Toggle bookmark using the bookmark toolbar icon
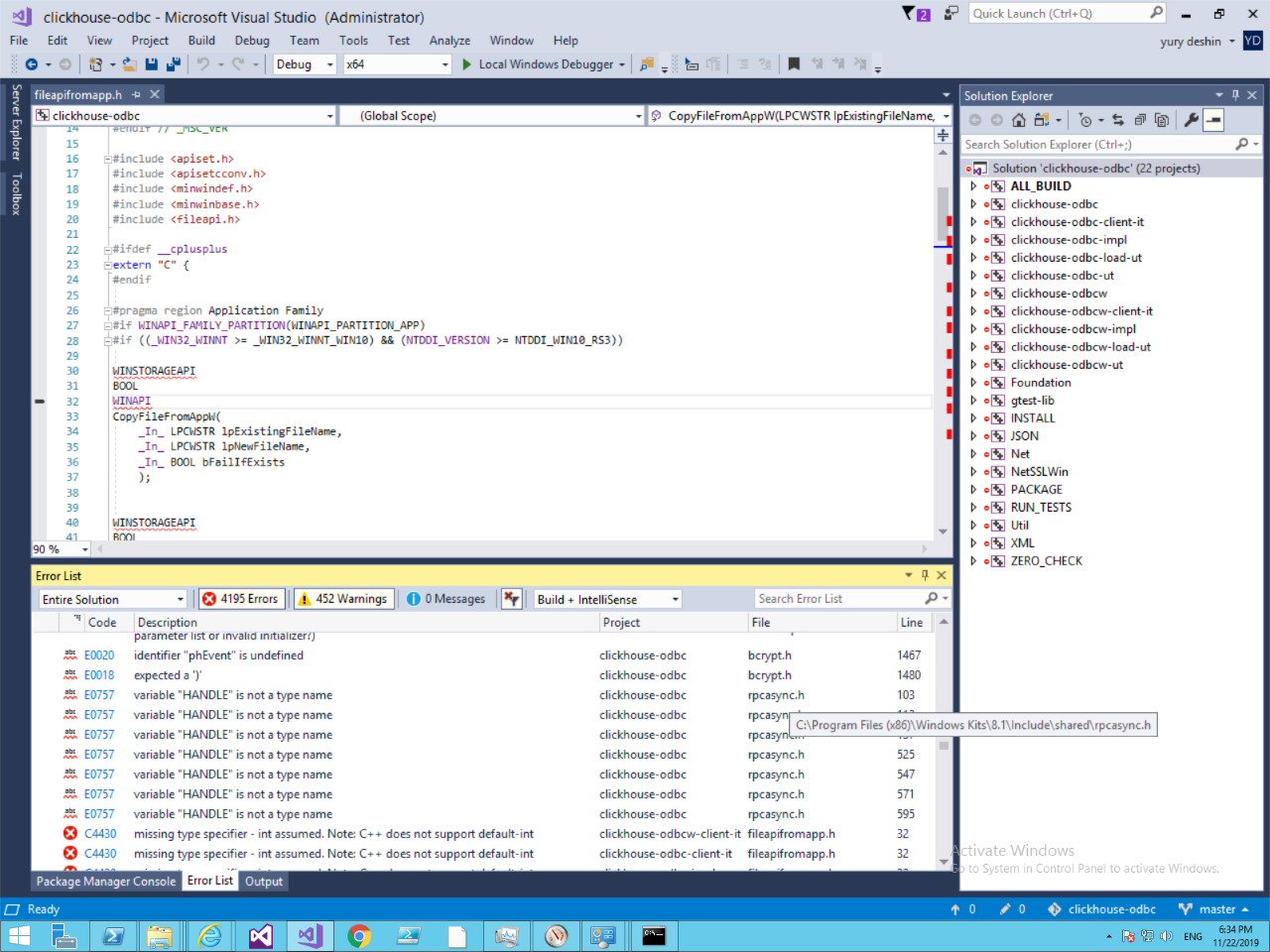Viewport: 1270px width, 952px height. point(794,64)
